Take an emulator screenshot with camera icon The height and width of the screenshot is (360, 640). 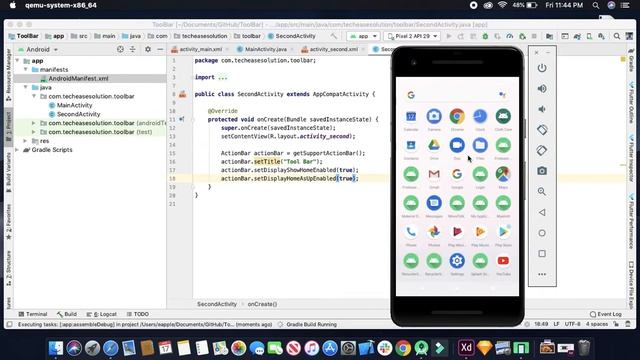click(542, 171)
